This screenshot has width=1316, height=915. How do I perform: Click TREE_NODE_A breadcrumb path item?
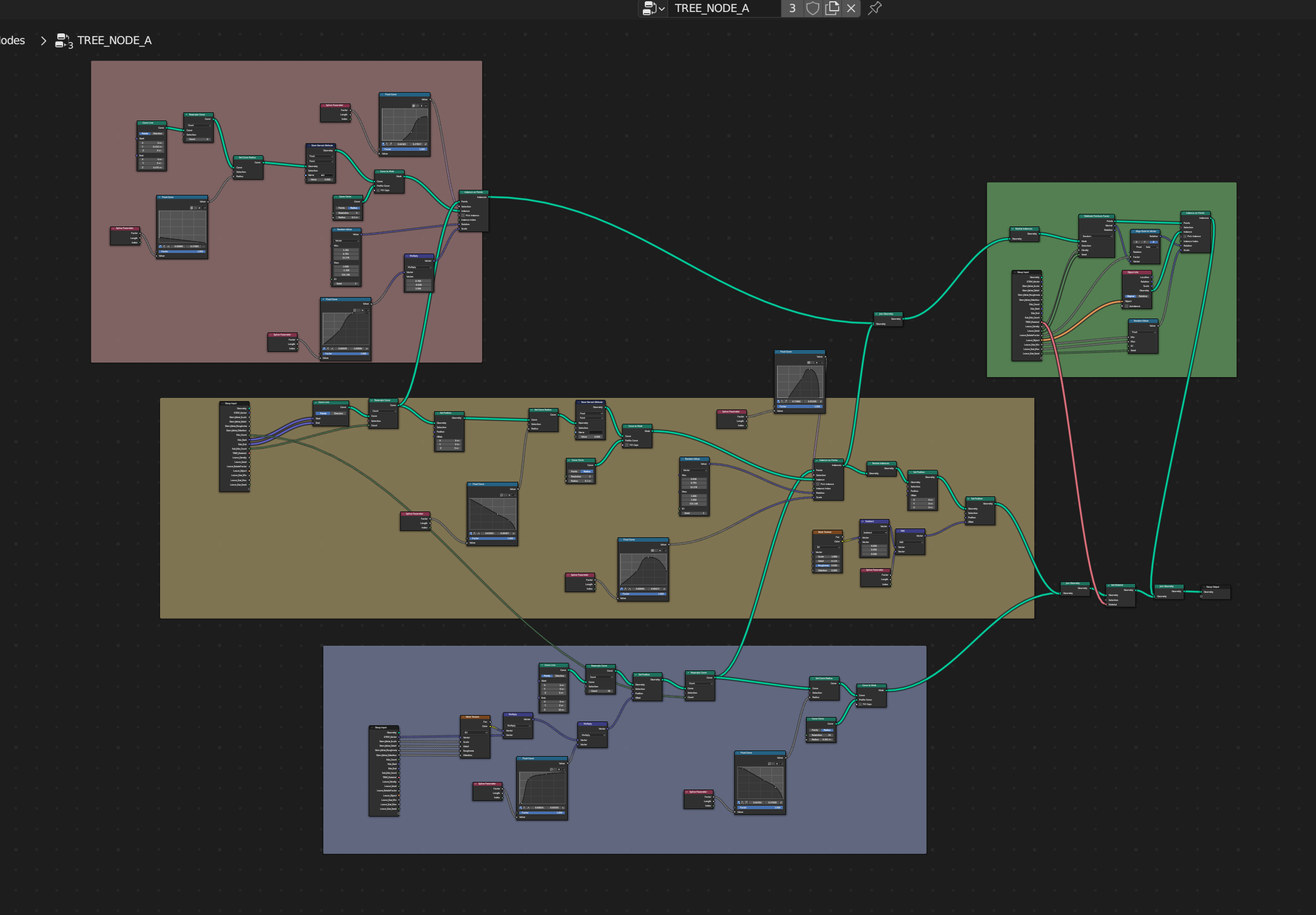coord(114,40)
